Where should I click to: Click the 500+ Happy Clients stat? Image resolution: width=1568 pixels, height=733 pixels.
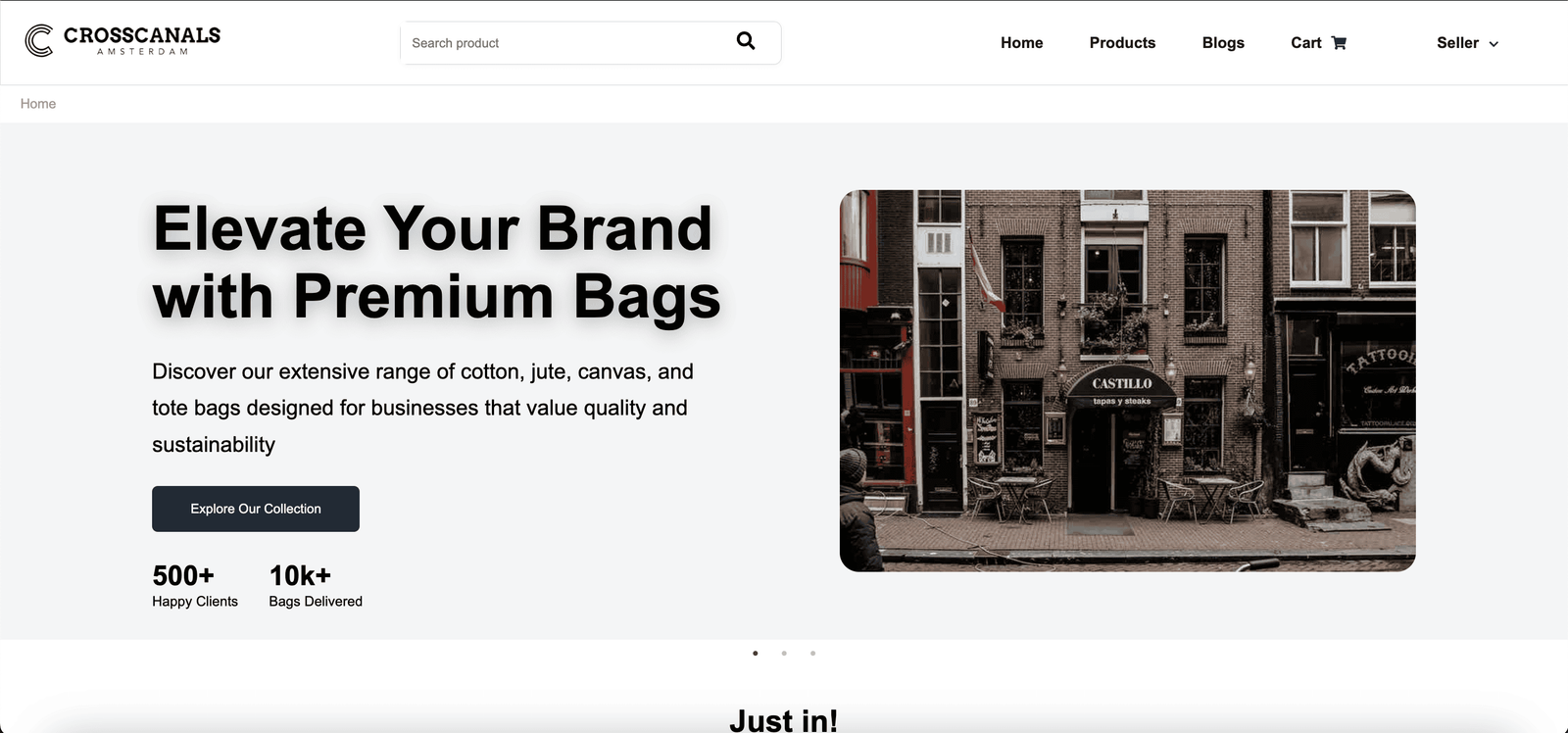click(x=195, y=586)
